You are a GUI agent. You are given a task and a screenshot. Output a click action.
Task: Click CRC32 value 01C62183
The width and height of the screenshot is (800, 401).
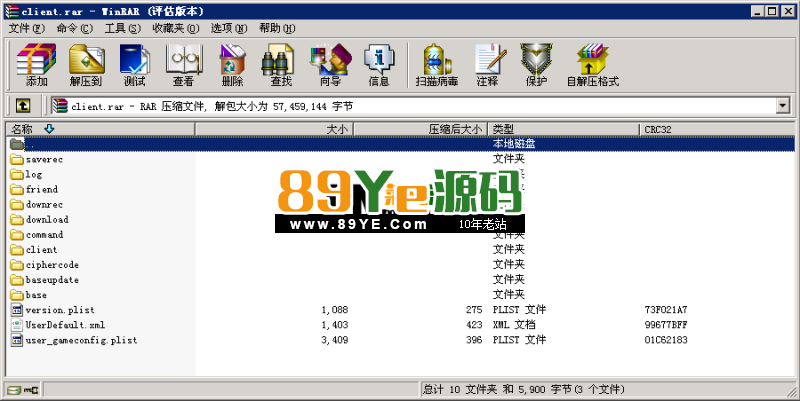point(666,340)
